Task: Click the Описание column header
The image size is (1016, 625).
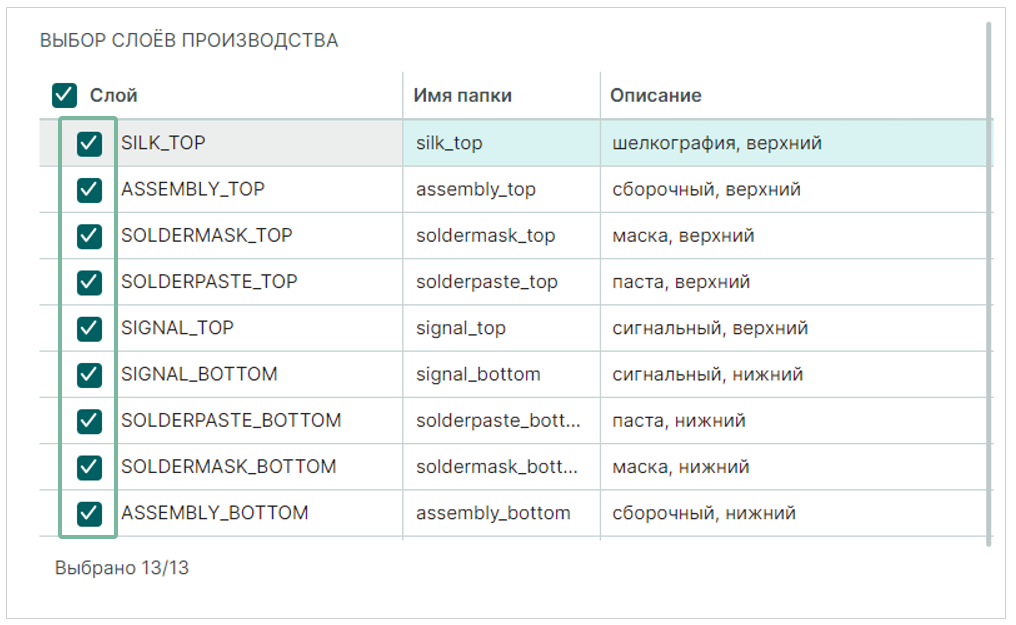Action: (x=656, y=96)
